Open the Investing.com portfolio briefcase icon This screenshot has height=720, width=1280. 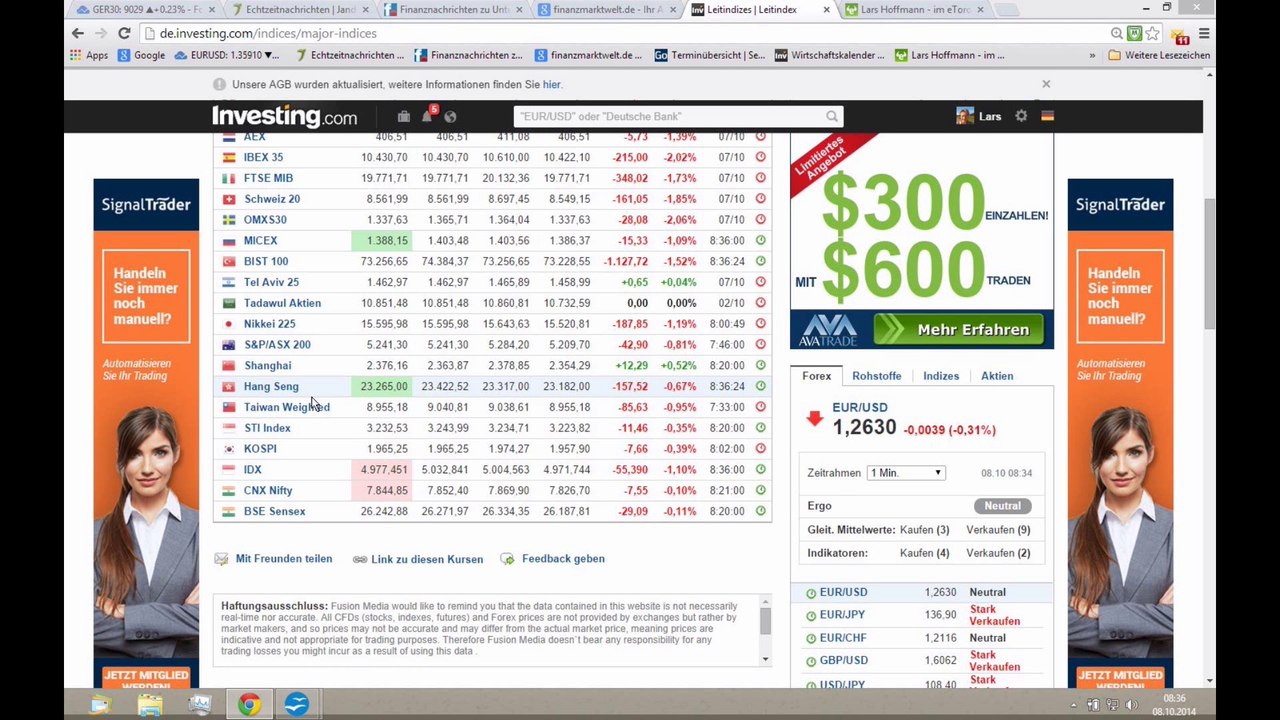coord(403,116)
